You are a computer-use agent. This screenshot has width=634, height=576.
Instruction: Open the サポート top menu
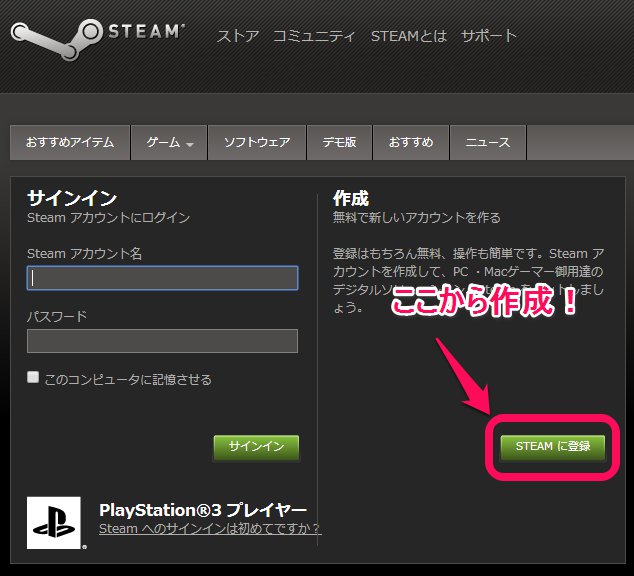click(x=489, y=36)
